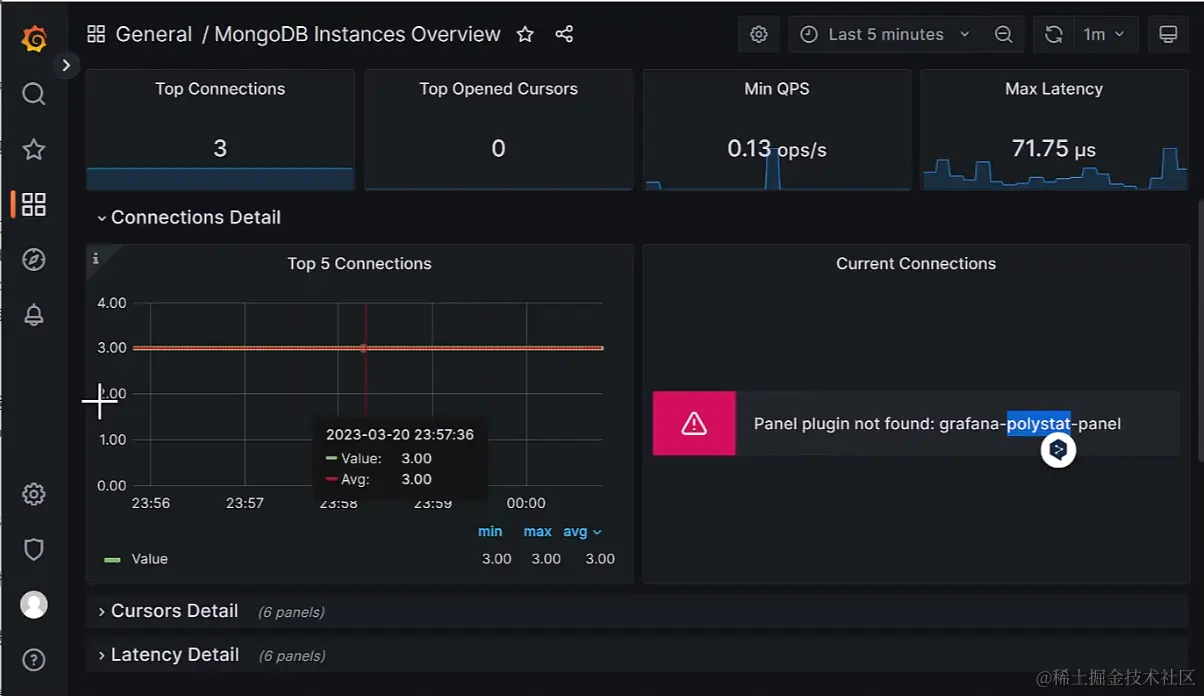The height and width of the screenshot is (696, 1204).
Task: Open the search icon in sidebar
Action: (x=33, y=94)
